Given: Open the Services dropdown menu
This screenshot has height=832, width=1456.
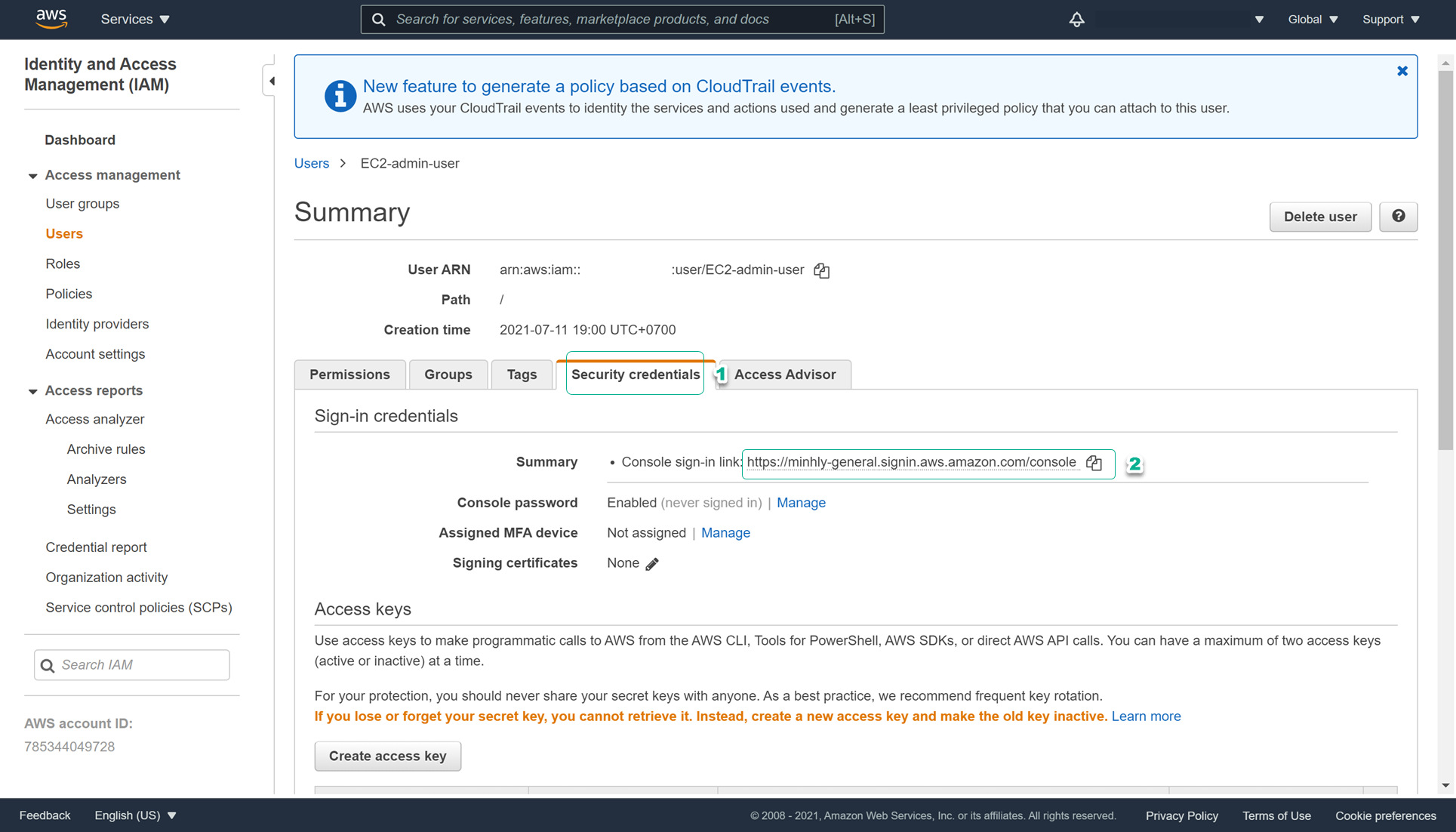Looking at the screenshot, I should coord(136,20).
